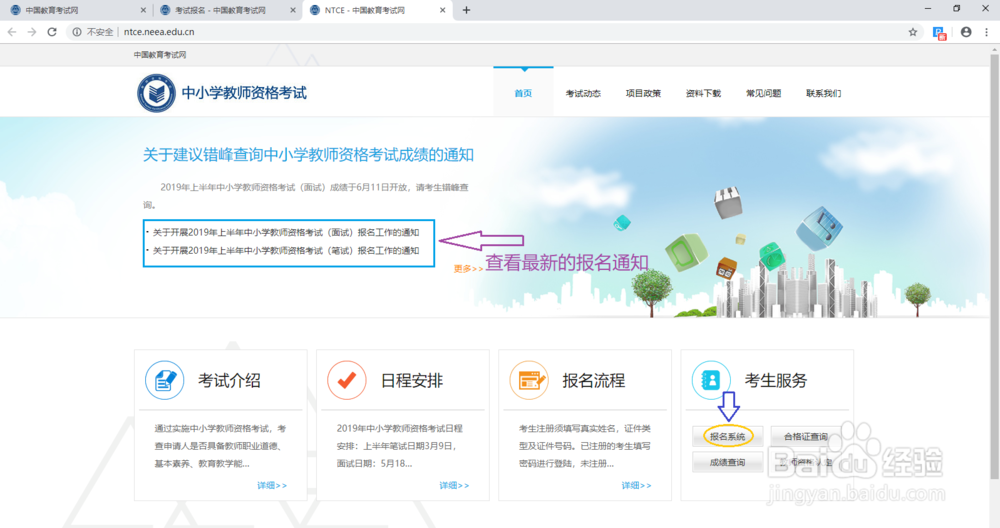
Task: Open 详细>> under 考试介绍
Action: pos(272,486)
